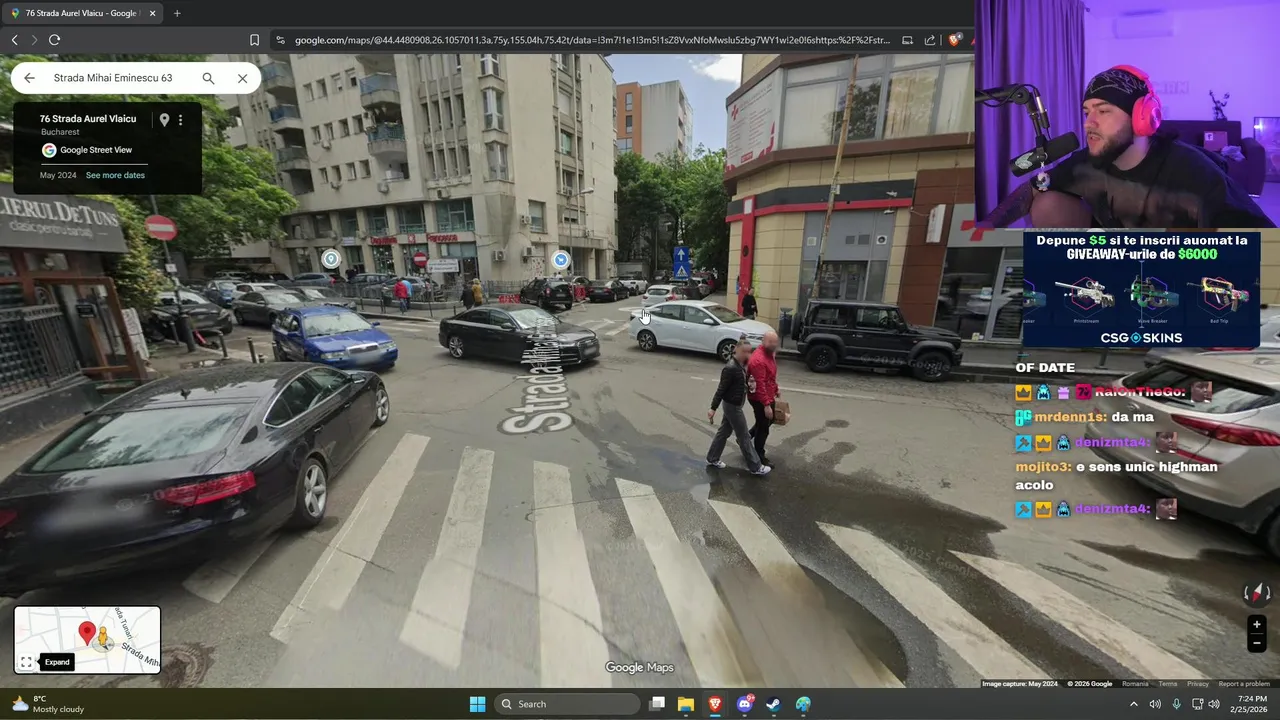
Task: Click the back arrow in the Maps search box
Action: tap(29, 78)
